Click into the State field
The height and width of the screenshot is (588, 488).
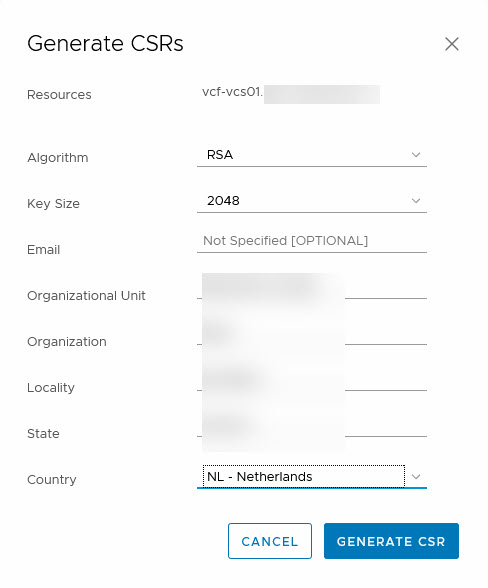(312, 427)
